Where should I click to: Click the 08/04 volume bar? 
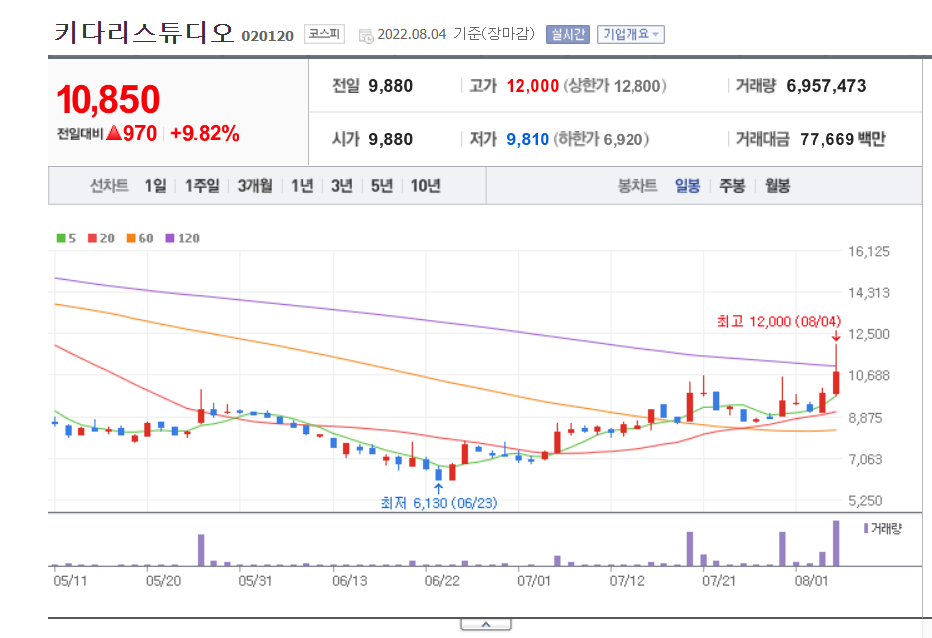click(x=836, y=543)
